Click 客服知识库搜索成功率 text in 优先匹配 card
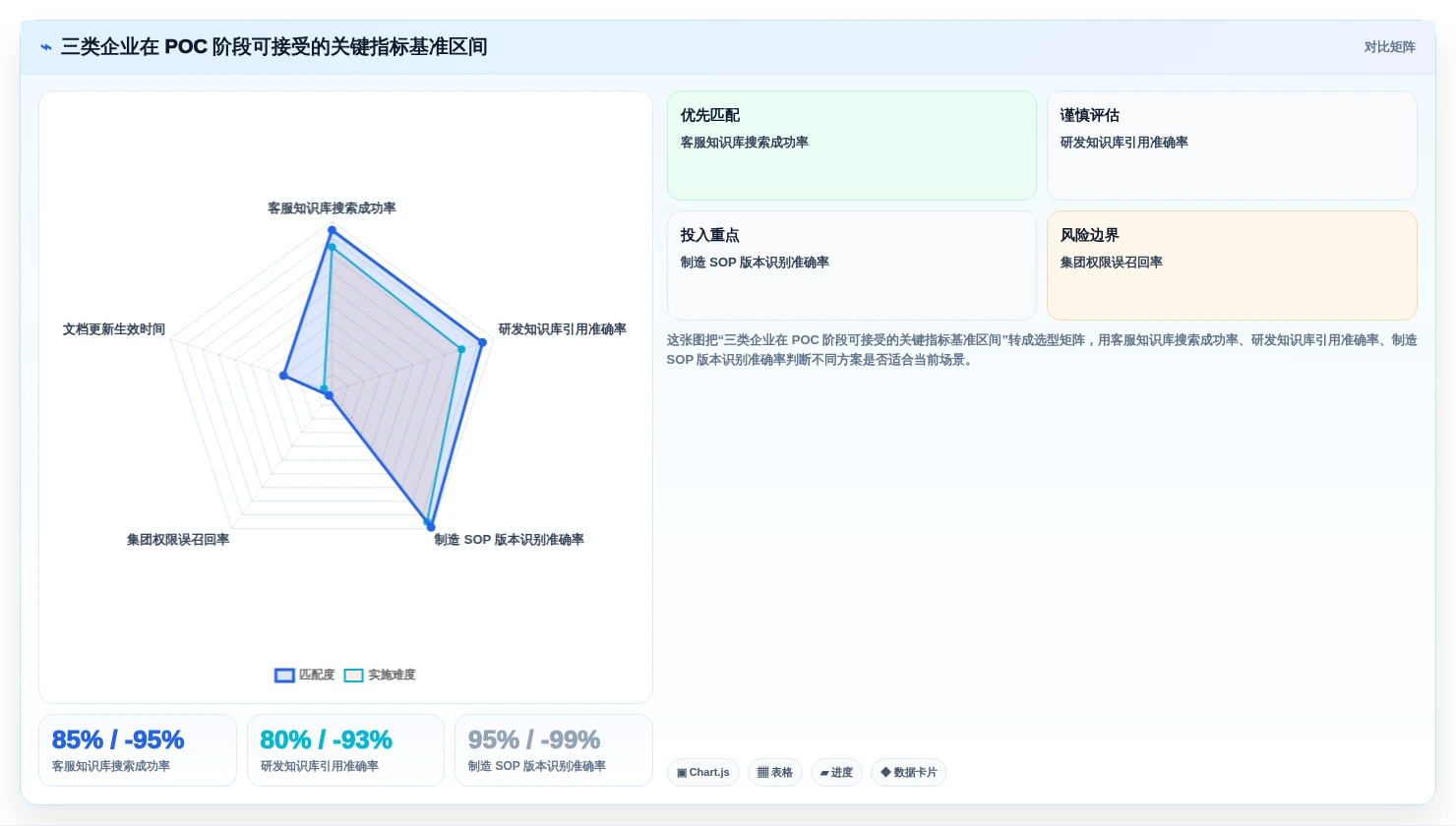Screen dimensions: 1456x826 pyautogui.click(x=745, y=143)
